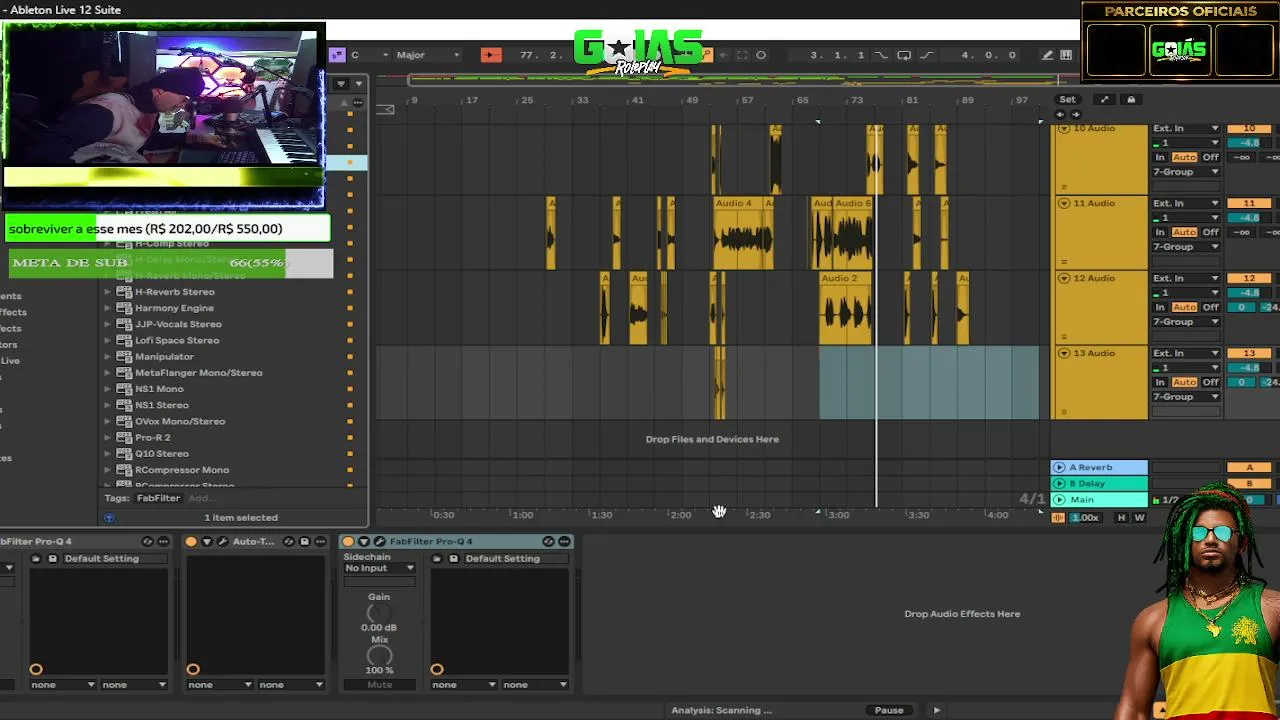Set track 13 Audio monitor to Auto
Image resolution: width=1280 pixels, height=720 pixels.
click(x=1184, y=382)
